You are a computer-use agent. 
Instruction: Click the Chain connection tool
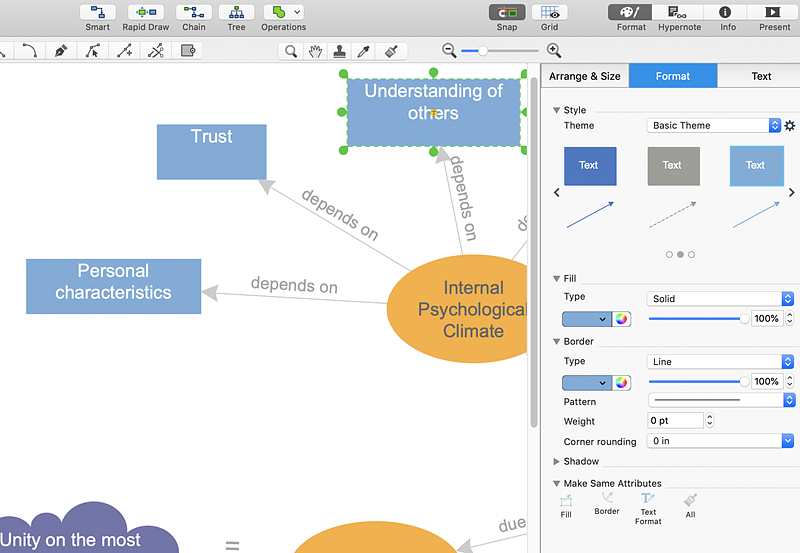point(193,13)
